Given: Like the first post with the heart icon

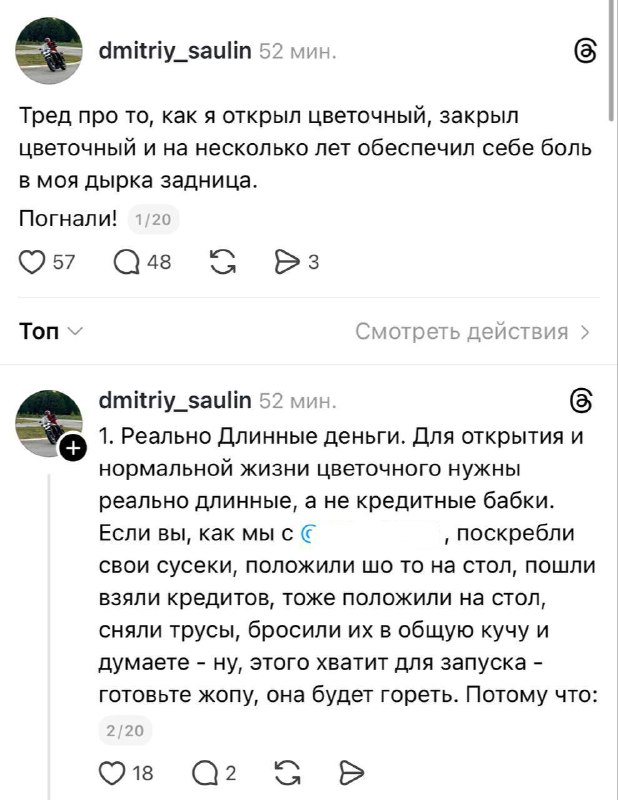Looking at the screenshot, I should pyautogui.click(x=31, y=262).
